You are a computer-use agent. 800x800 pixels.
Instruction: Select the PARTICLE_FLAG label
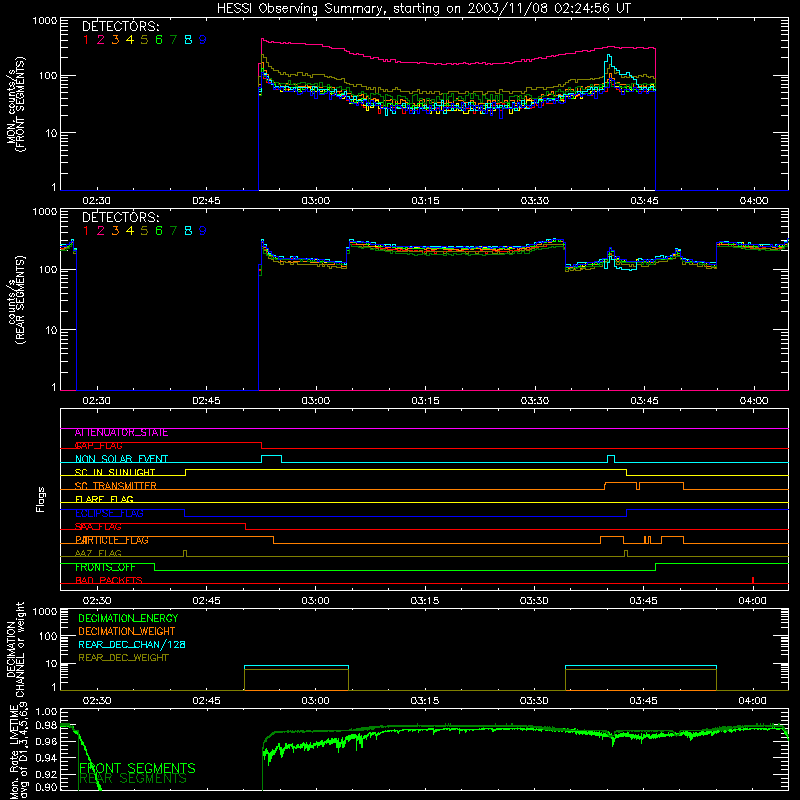click(x=112, y=540)
